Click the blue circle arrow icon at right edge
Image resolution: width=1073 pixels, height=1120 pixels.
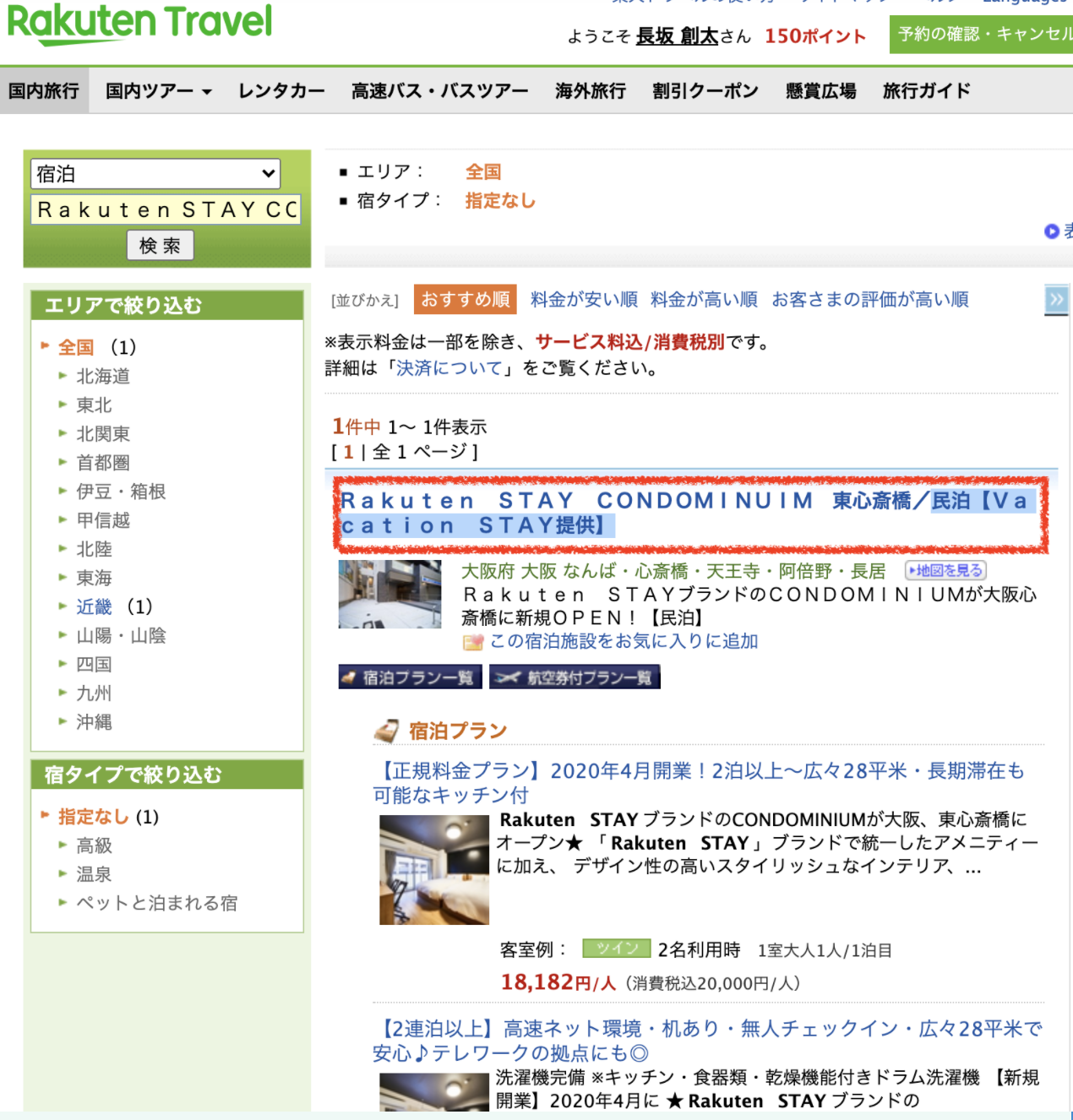(x=1052, y=231)
